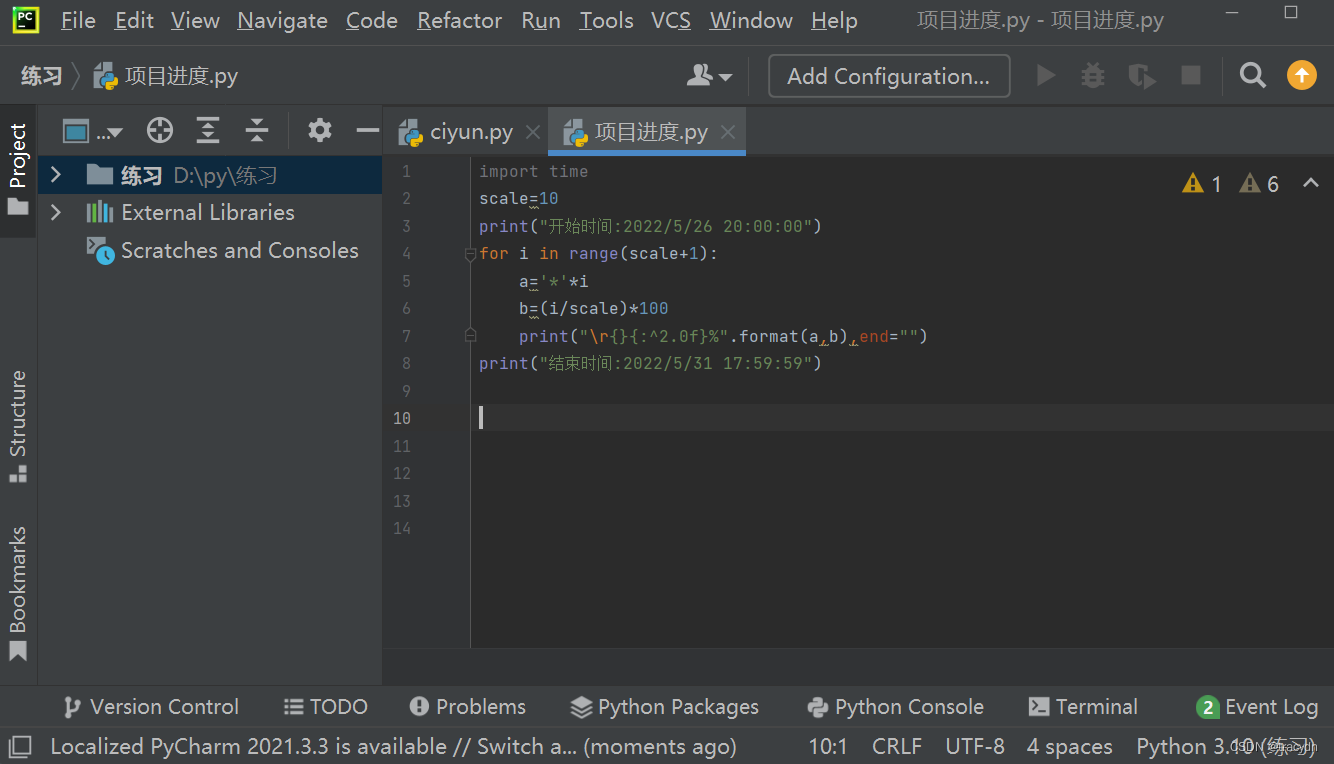1334x764 pixels.
Task: Open the Project panel options gear
Action: point(318,130)
